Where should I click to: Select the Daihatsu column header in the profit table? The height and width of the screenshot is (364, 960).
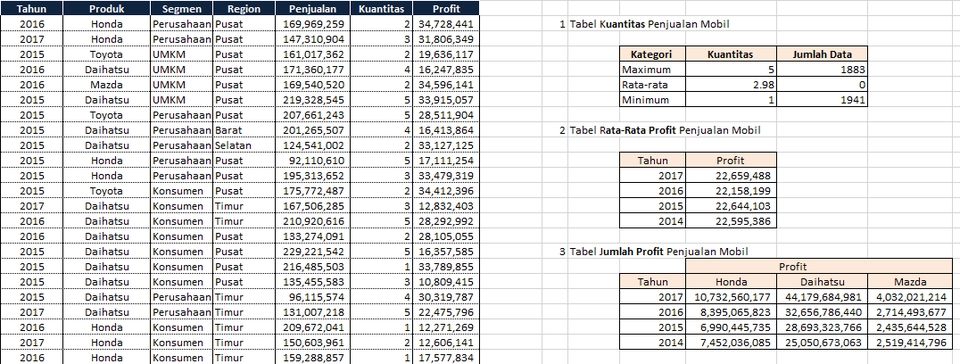pyautogui.click(x=822, y=282)
